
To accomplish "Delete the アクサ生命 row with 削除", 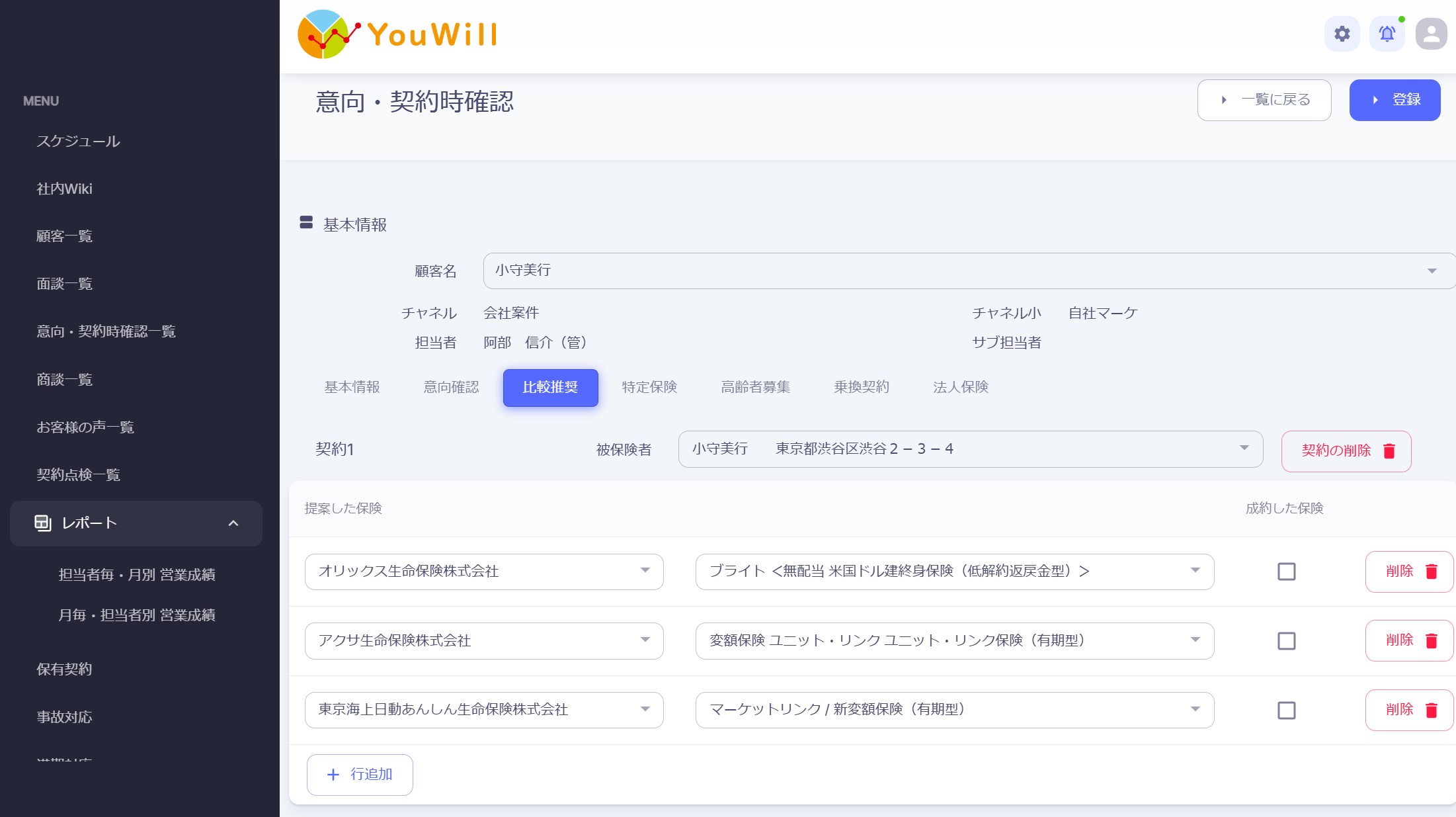I will pos(1410,641).
